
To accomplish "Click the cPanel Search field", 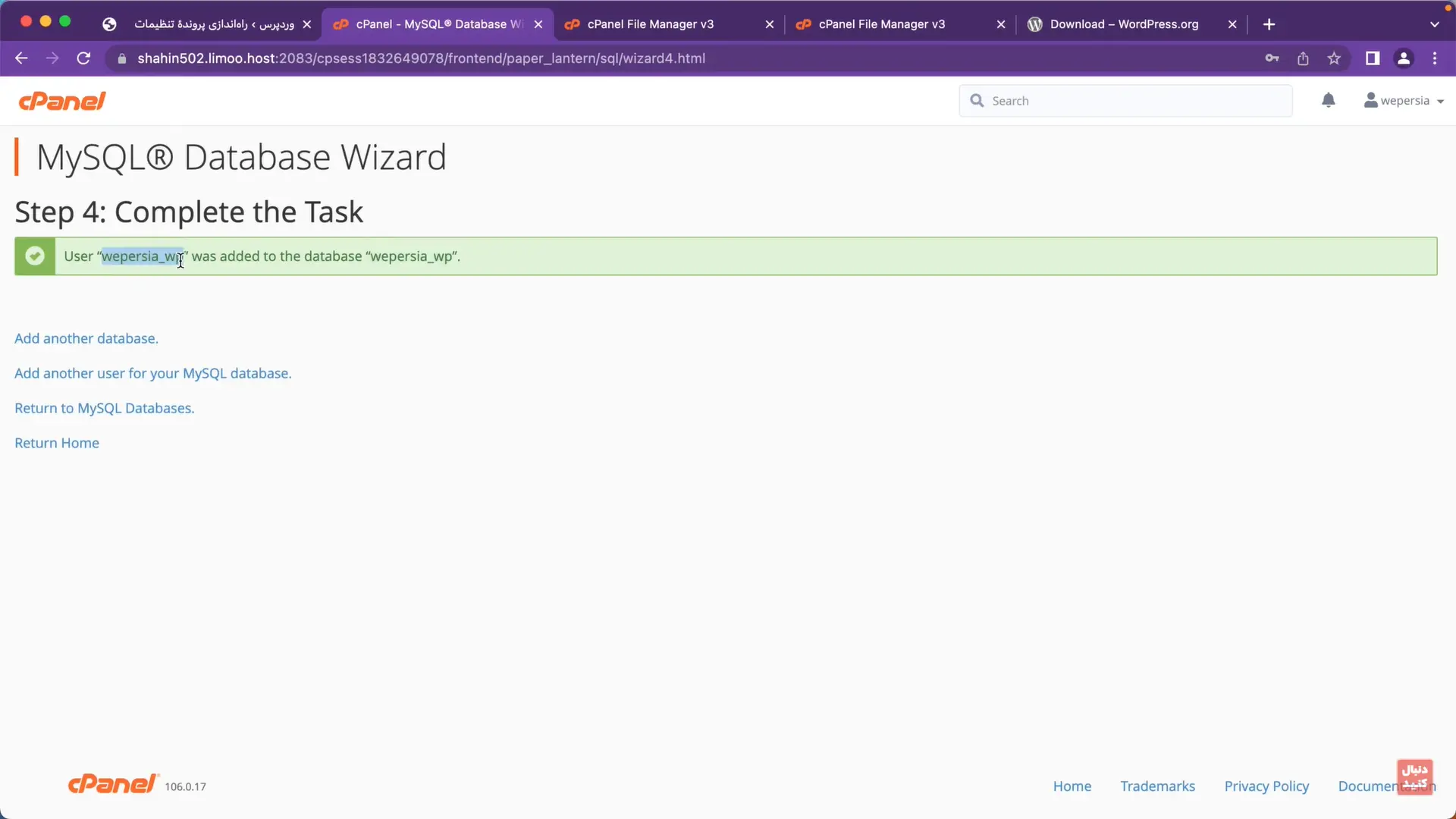I will [x=1125, y=101].
